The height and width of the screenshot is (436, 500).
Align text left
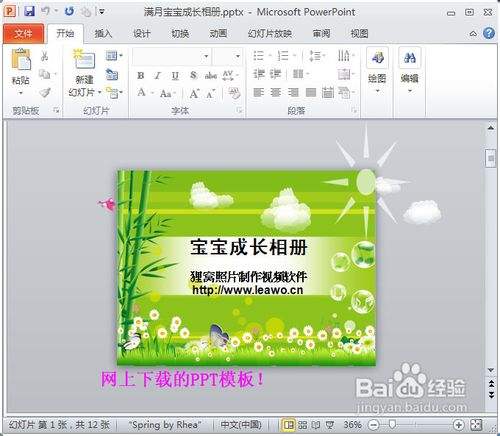point(259,92)
